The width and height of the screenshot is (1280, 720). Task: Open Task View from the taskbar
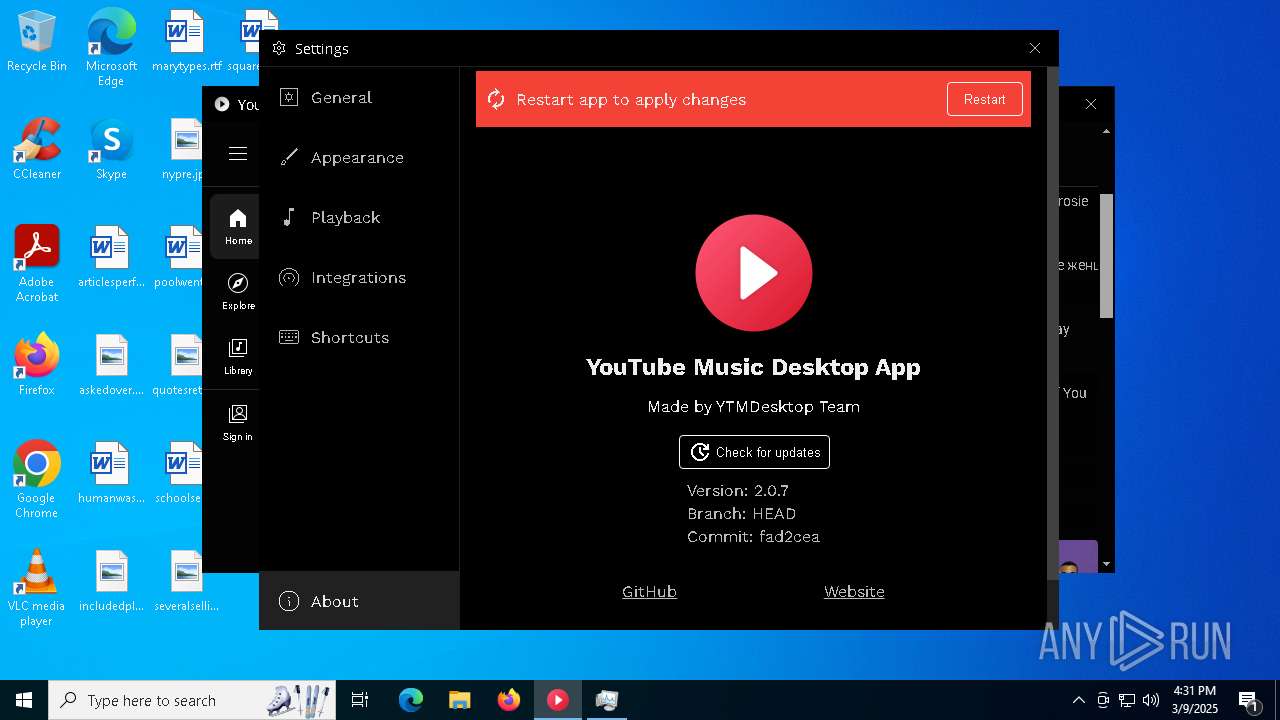[360, 700]
